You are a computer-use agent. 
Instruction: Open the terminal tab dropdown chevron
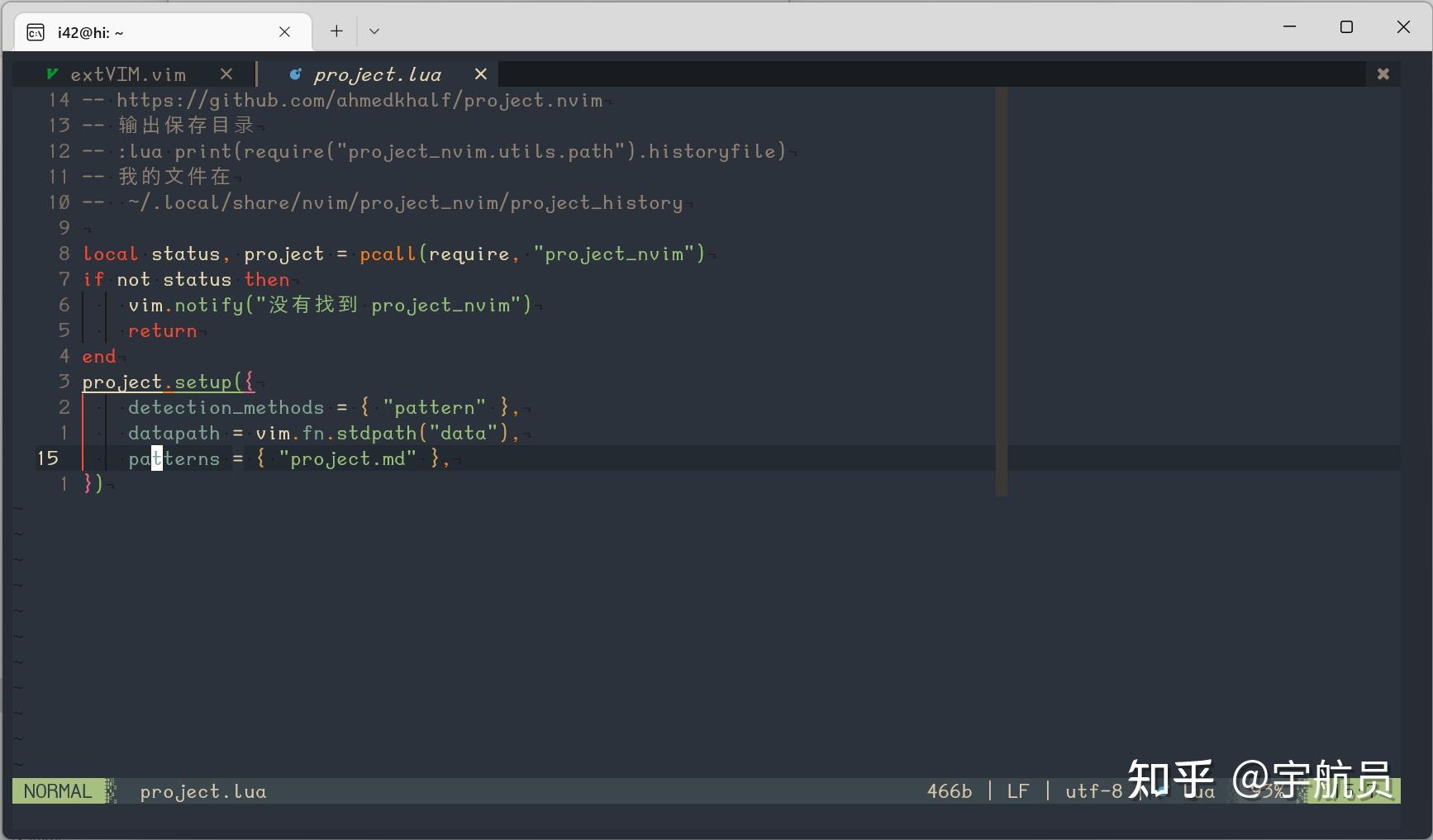coord(374,31)
